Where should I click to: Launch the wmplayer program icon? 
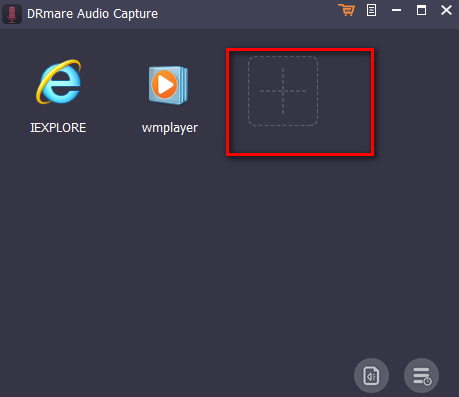tap(168, 85)
